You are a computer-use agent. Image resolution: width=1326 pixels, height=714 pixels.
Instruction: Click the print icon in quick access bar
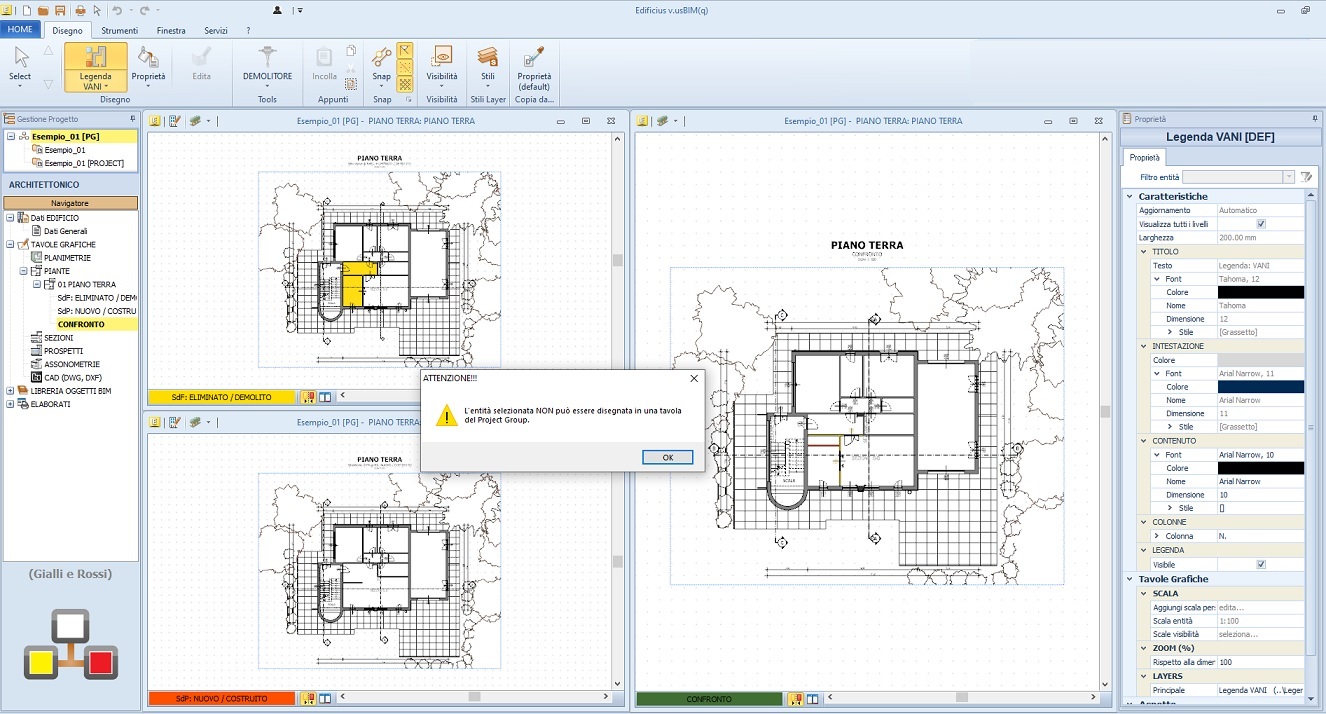[79, 10]
